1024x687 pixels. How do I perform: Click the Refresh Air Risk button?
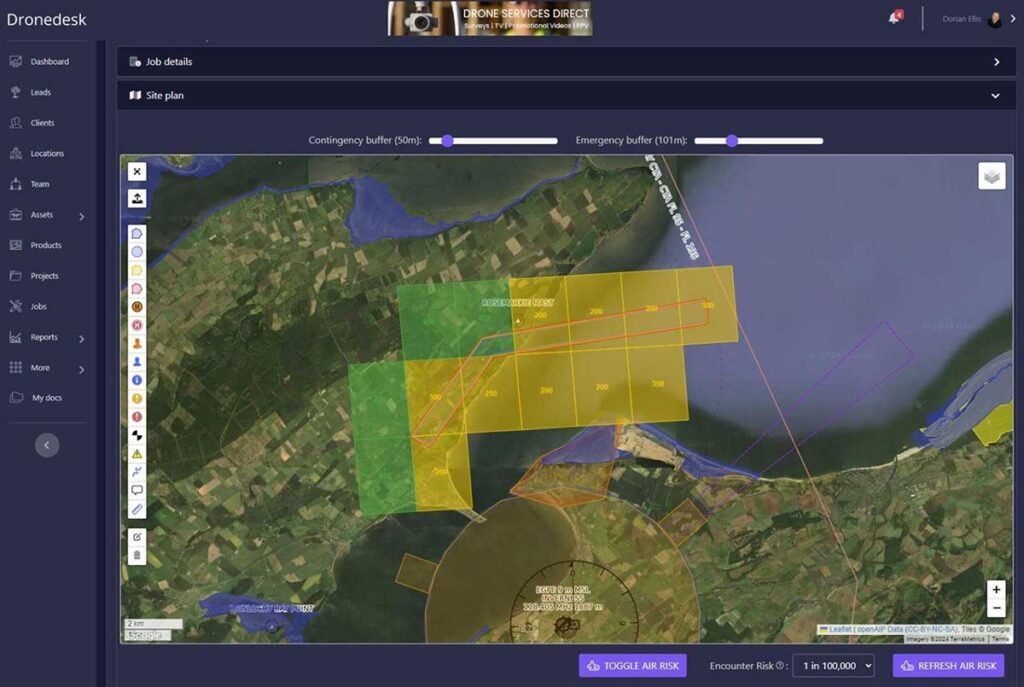[946, 665]
